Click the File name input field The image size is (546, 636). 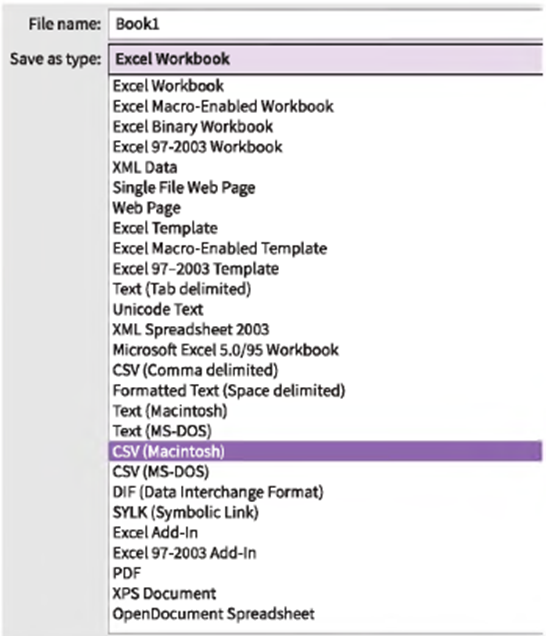[x=326, y=24]
